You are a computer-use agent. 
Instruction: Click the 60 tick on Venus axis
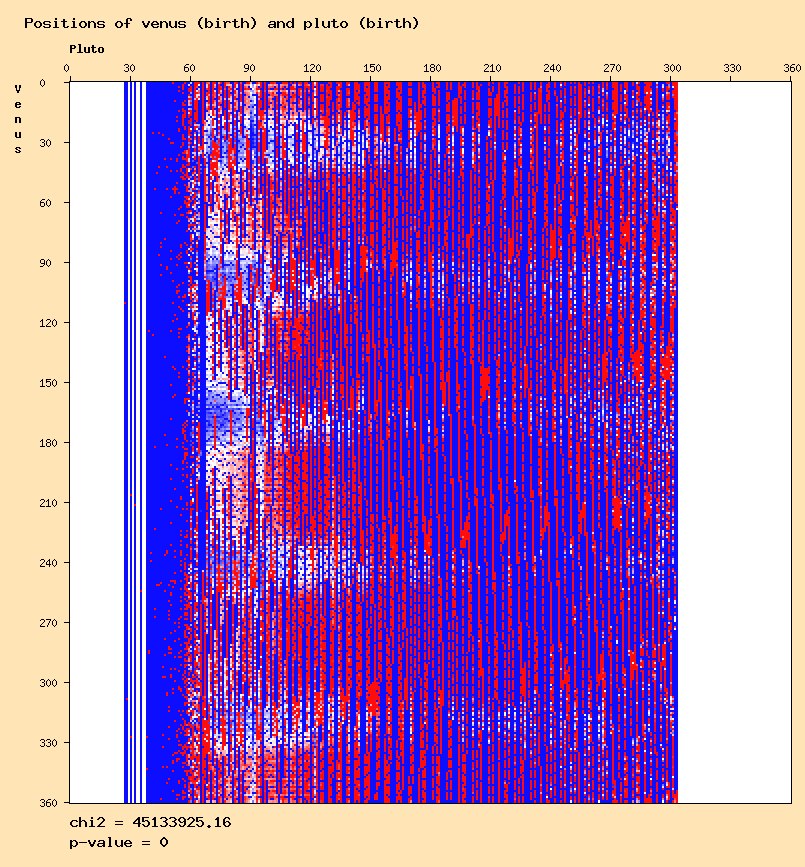tap(45, 203)
